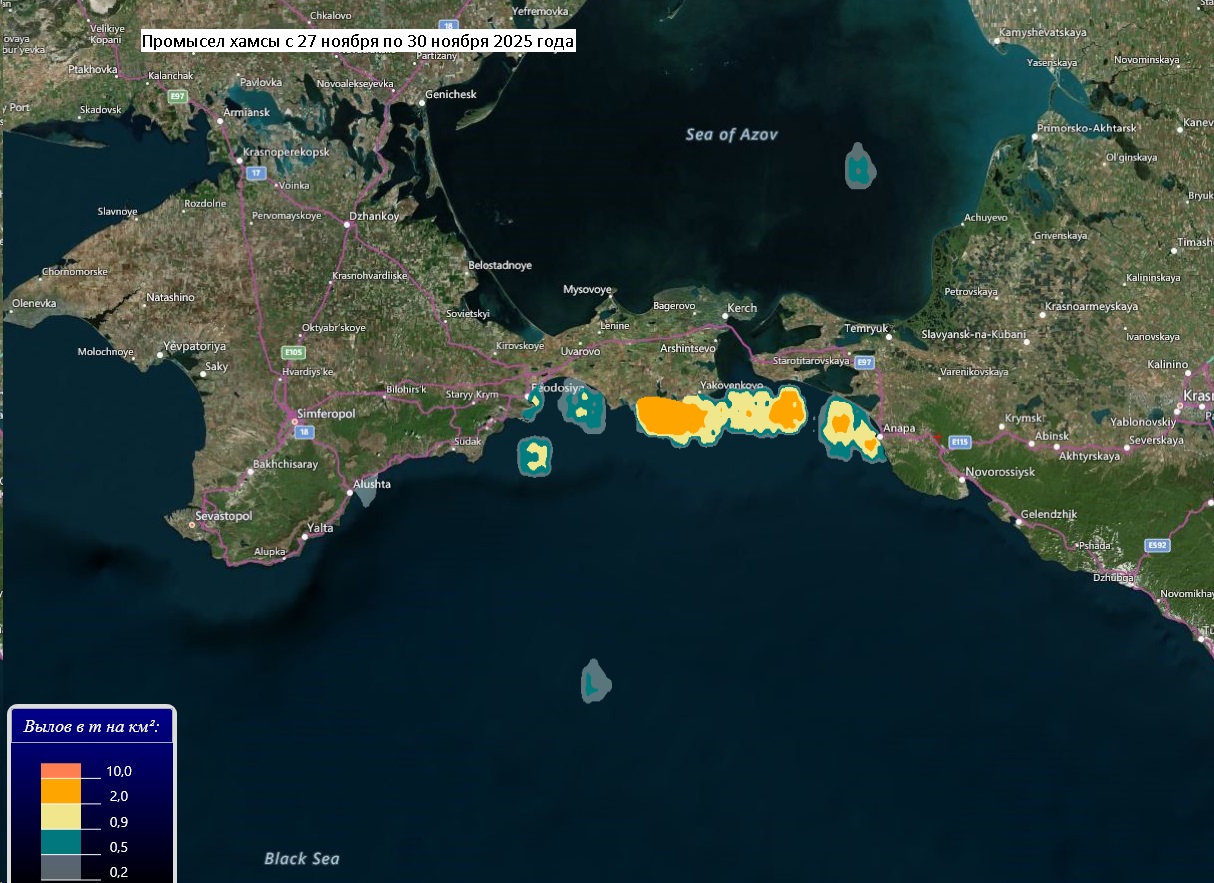Screen dimensions: 1214x883
Task: Select the Sevastopol city marker dot
Action: (x=192, y=524)
